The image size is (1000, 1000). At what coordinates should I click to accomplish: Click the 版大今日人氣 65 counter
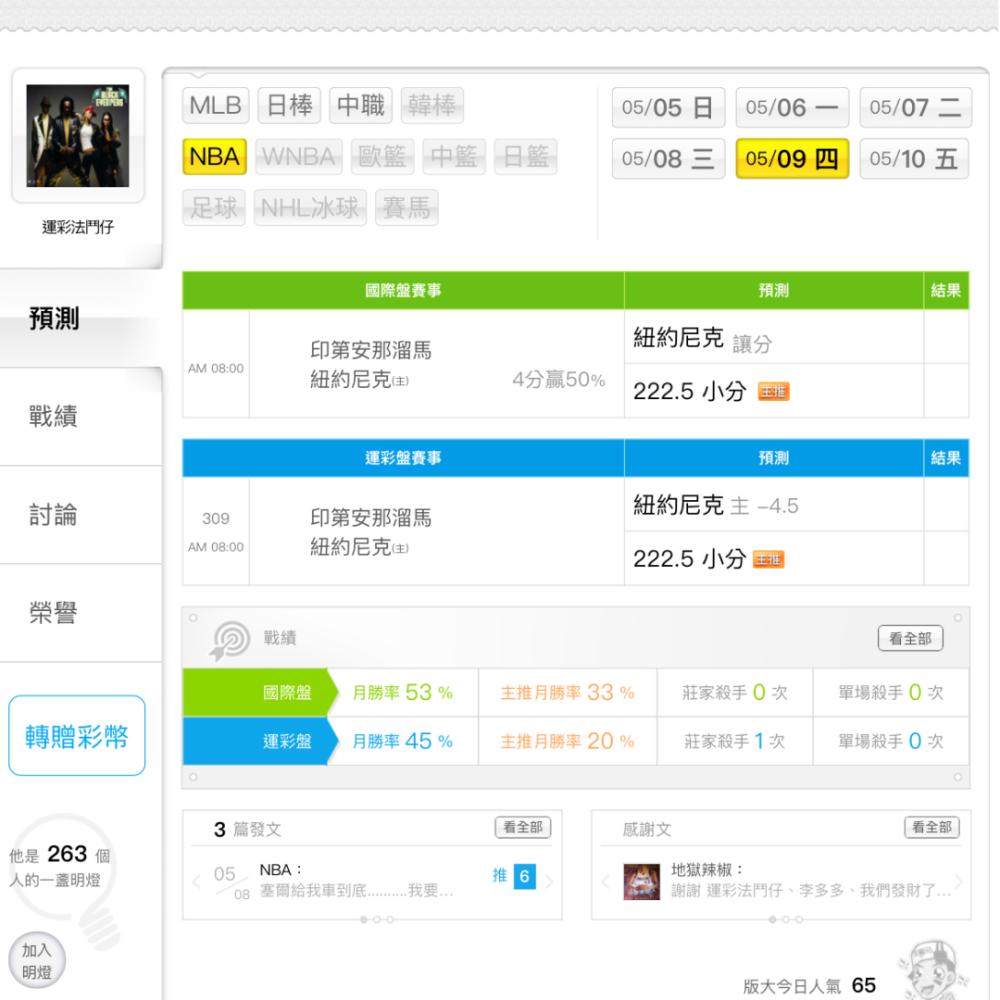(809, 986)
